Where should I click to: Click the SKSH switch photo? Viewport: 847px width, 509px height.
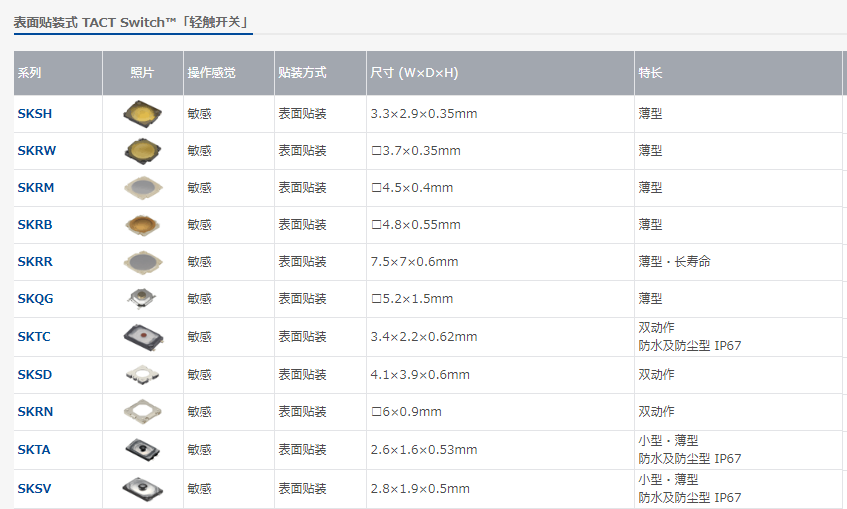pos(142,113)
